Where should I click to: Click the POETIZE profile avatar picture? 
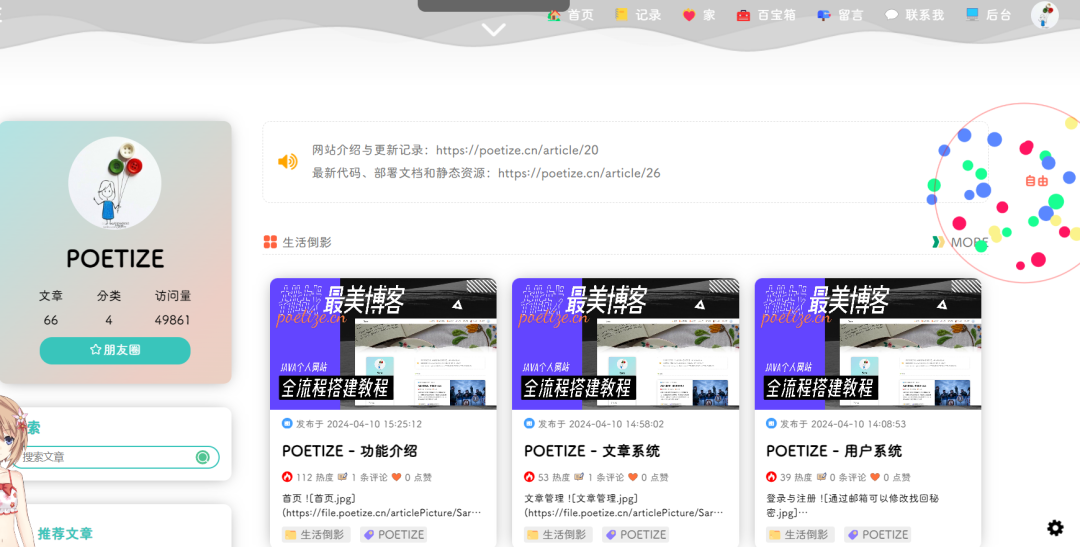tap(115, 183)
